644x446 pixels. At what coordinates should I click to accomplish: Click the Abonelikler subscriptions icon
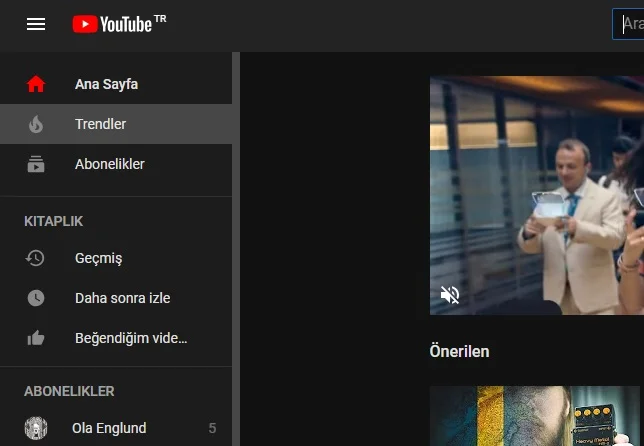[36, 164]
